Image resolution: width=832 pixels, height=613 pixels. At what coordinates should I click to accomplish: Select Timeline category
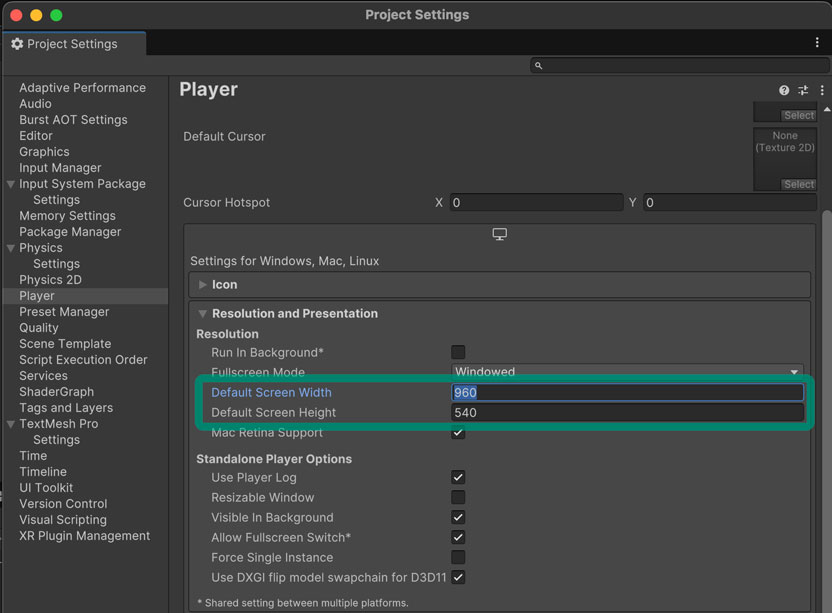(43, 471)
